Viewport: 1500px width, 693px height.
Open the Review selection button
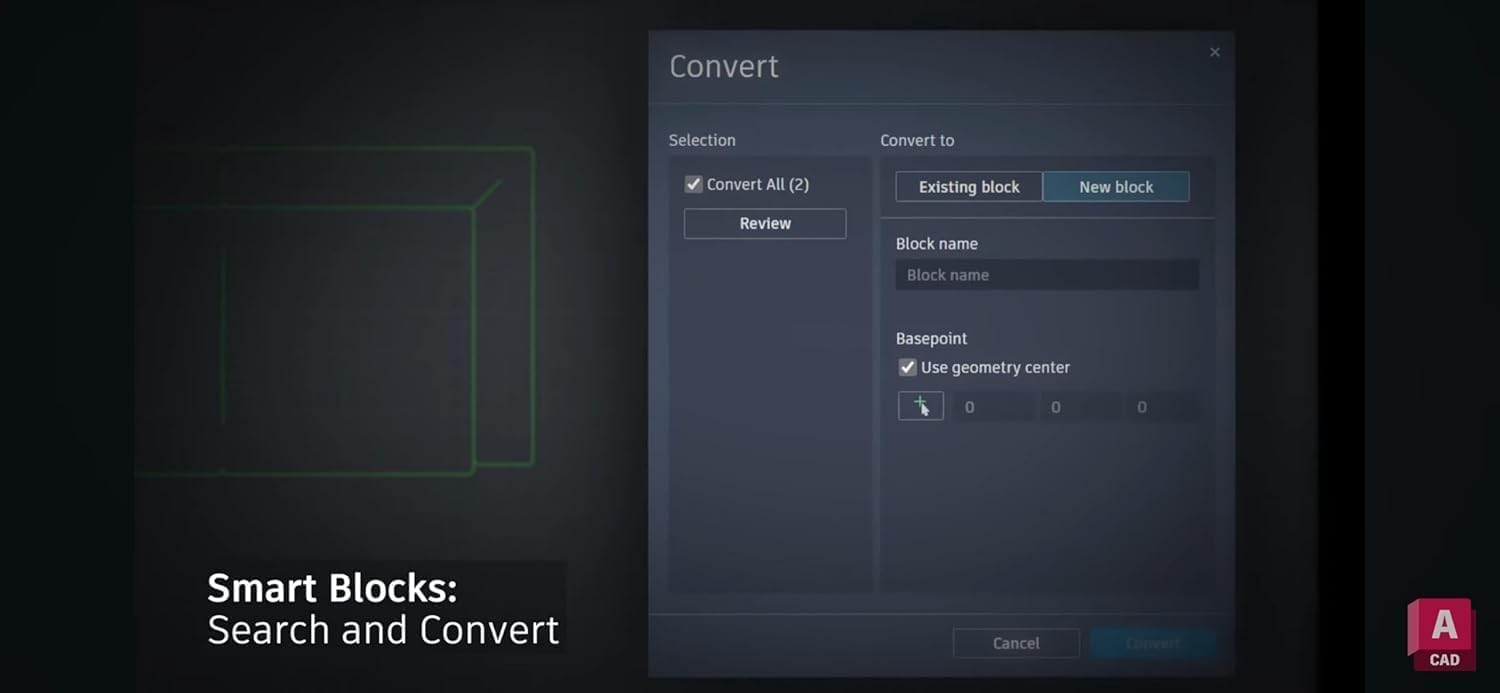765,223
